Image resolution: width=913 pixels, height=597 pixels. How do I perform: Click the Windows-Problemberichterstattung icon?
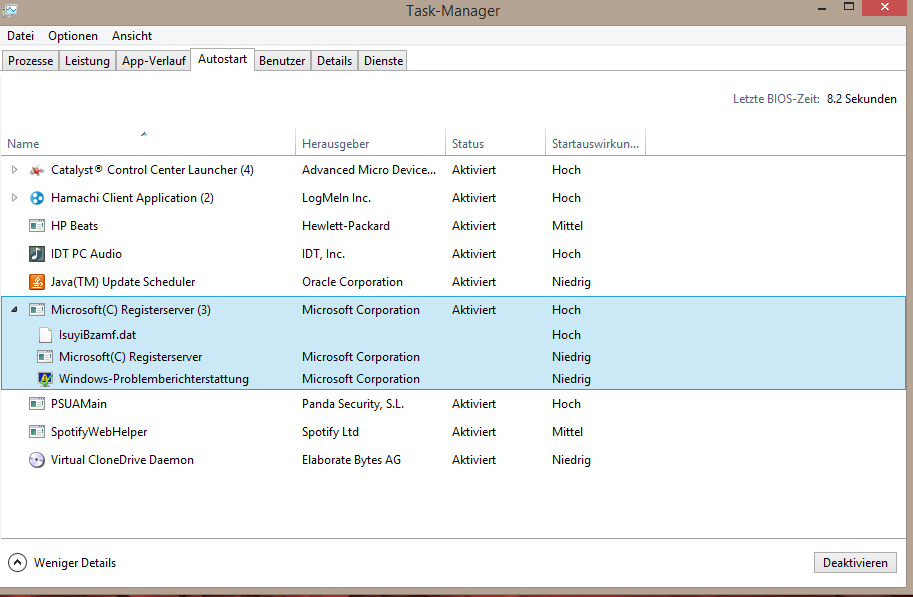coord(45,379)
